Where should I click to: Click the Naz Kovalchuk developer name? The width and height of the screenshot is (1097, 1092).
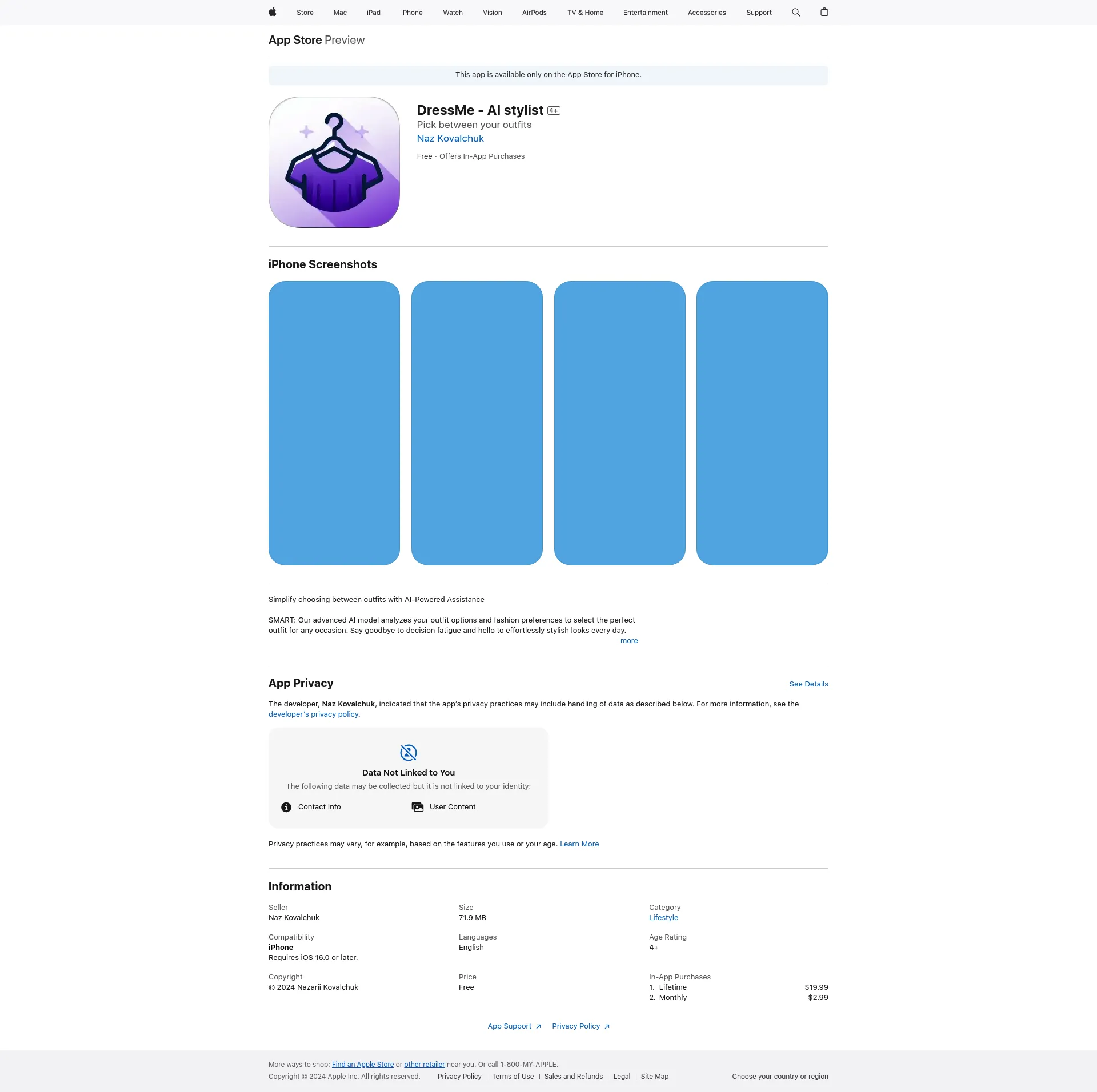point(451,138)
